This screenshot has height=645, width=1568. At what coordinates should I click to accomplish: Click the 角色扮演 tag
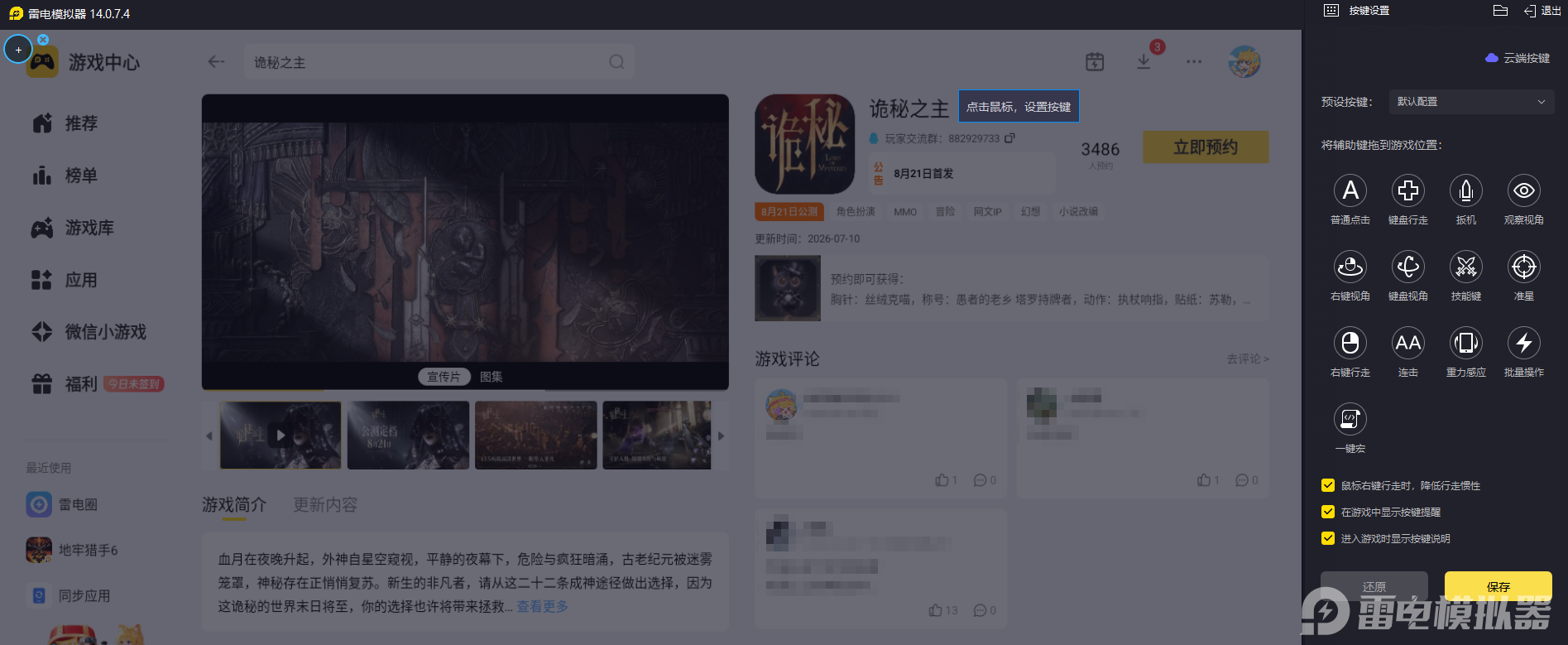(x=856, y=212)
